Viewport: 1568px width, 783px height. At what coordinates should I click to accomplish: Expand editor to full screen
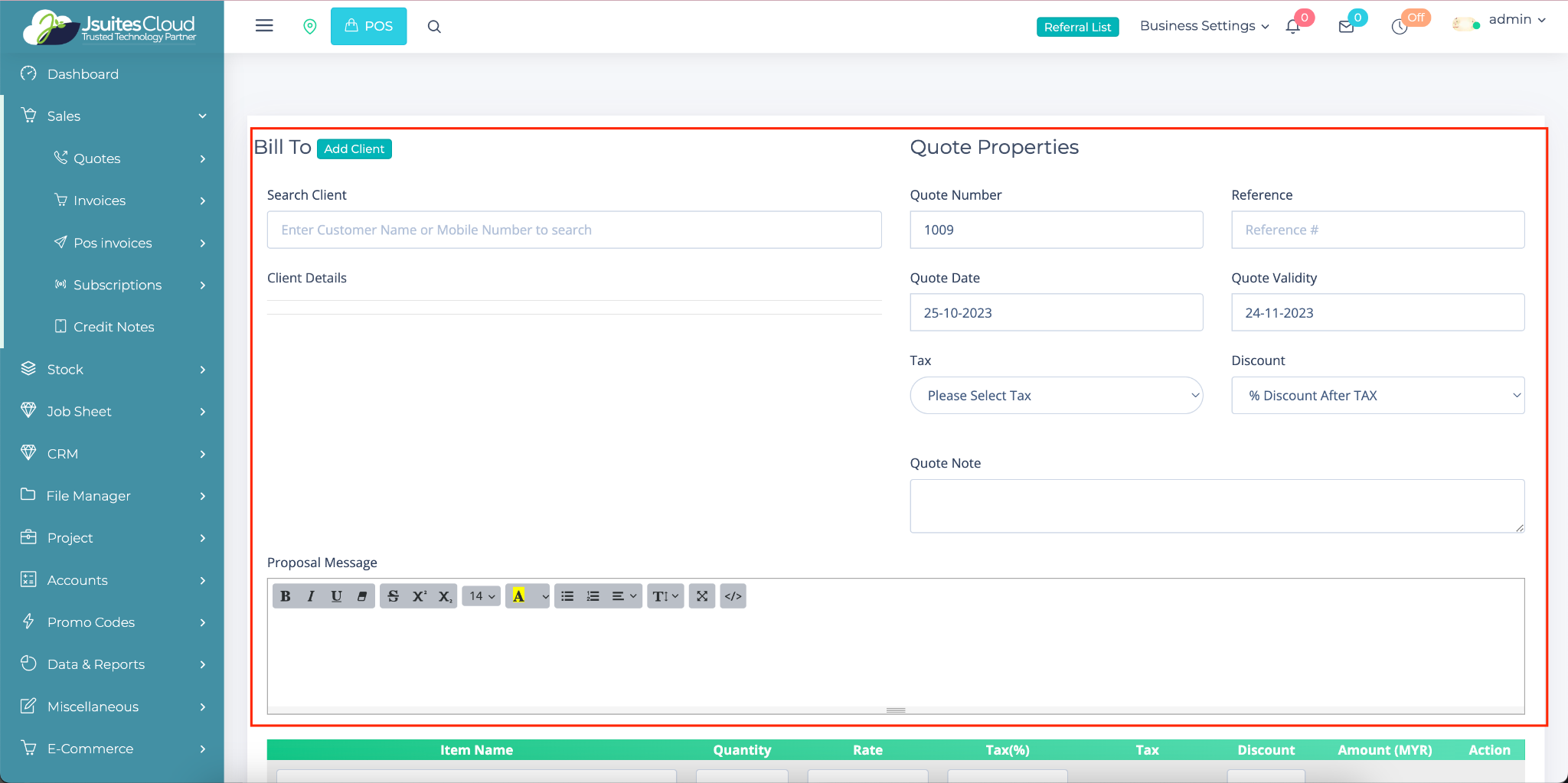coord(702,596)
